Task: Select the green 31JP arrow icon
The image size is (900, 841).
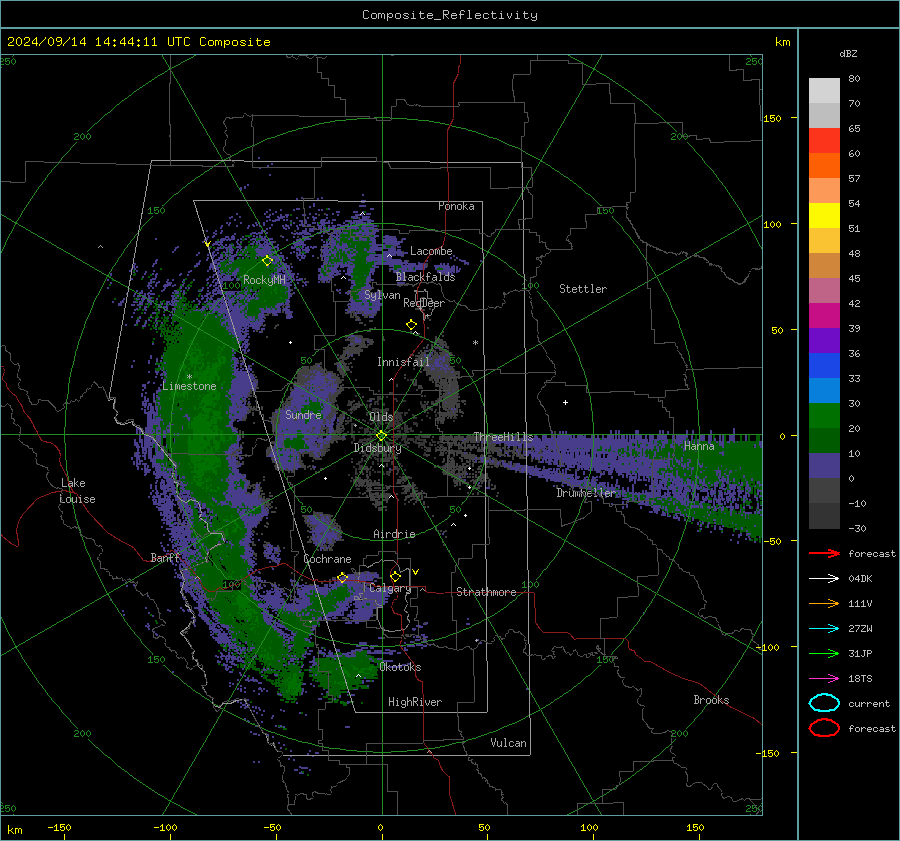Action: (x=824, y=653)
